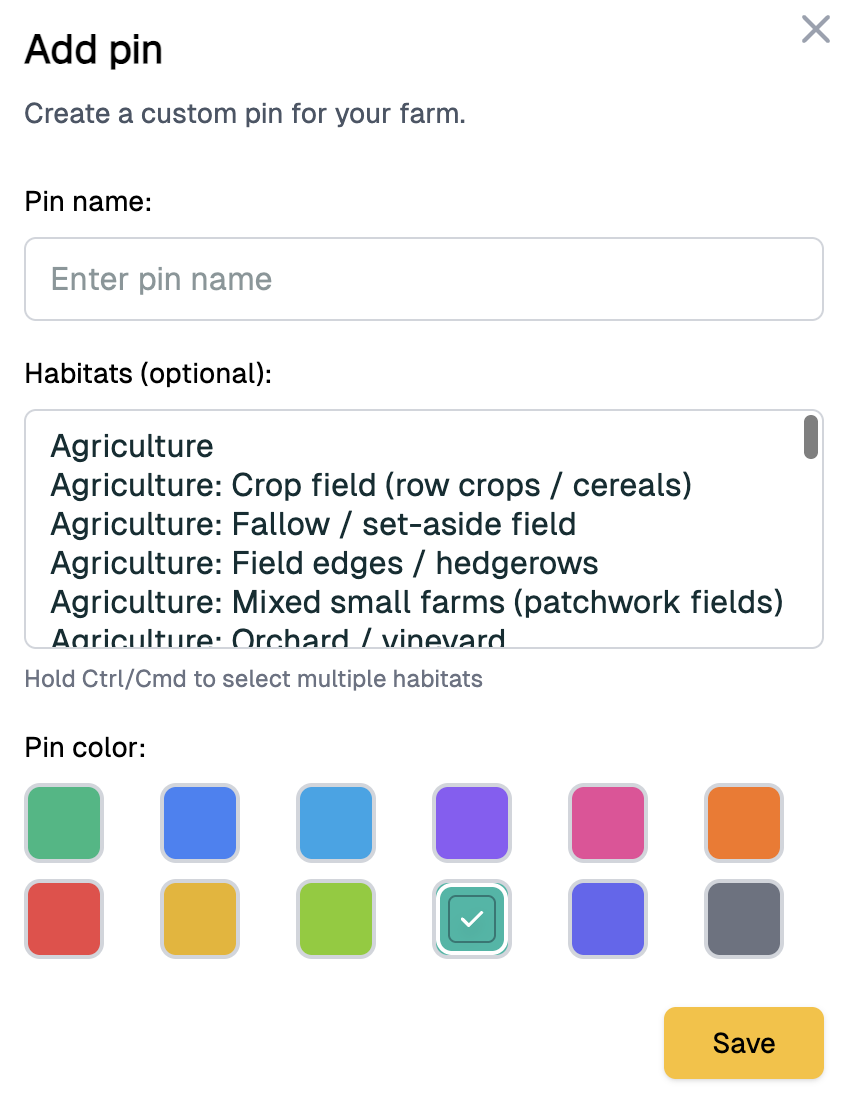Choose the red pin color

pyautogui.click(x=64, y=919)
